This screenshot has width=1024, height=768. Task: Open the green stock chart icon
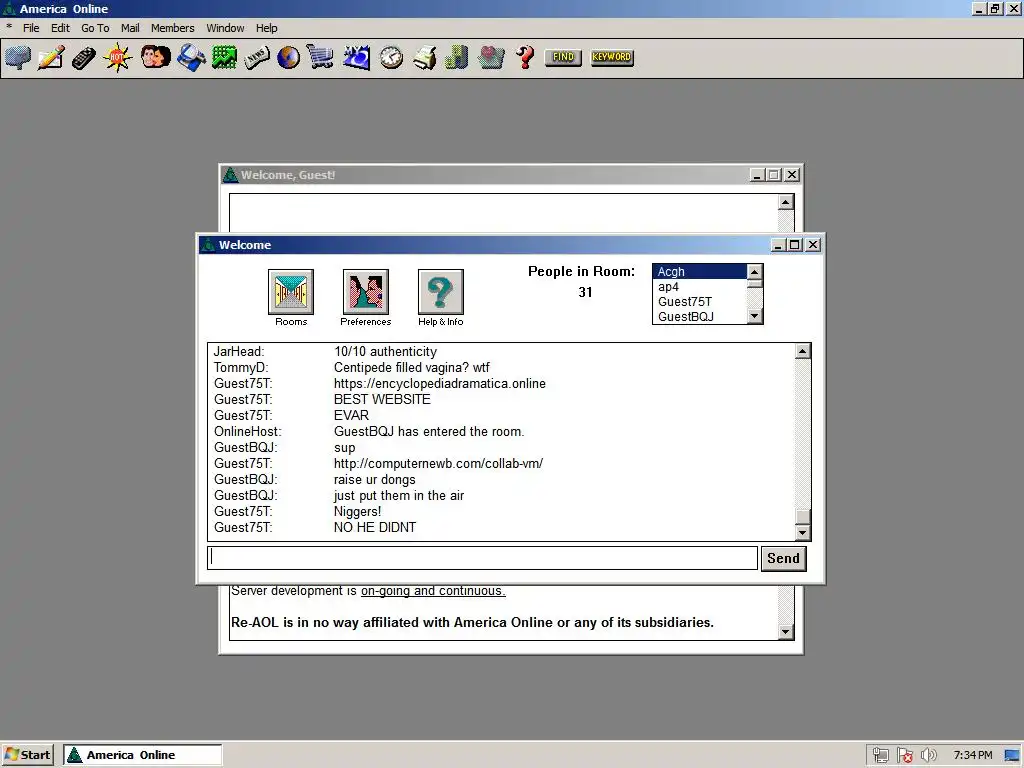[x=224, y=57]
